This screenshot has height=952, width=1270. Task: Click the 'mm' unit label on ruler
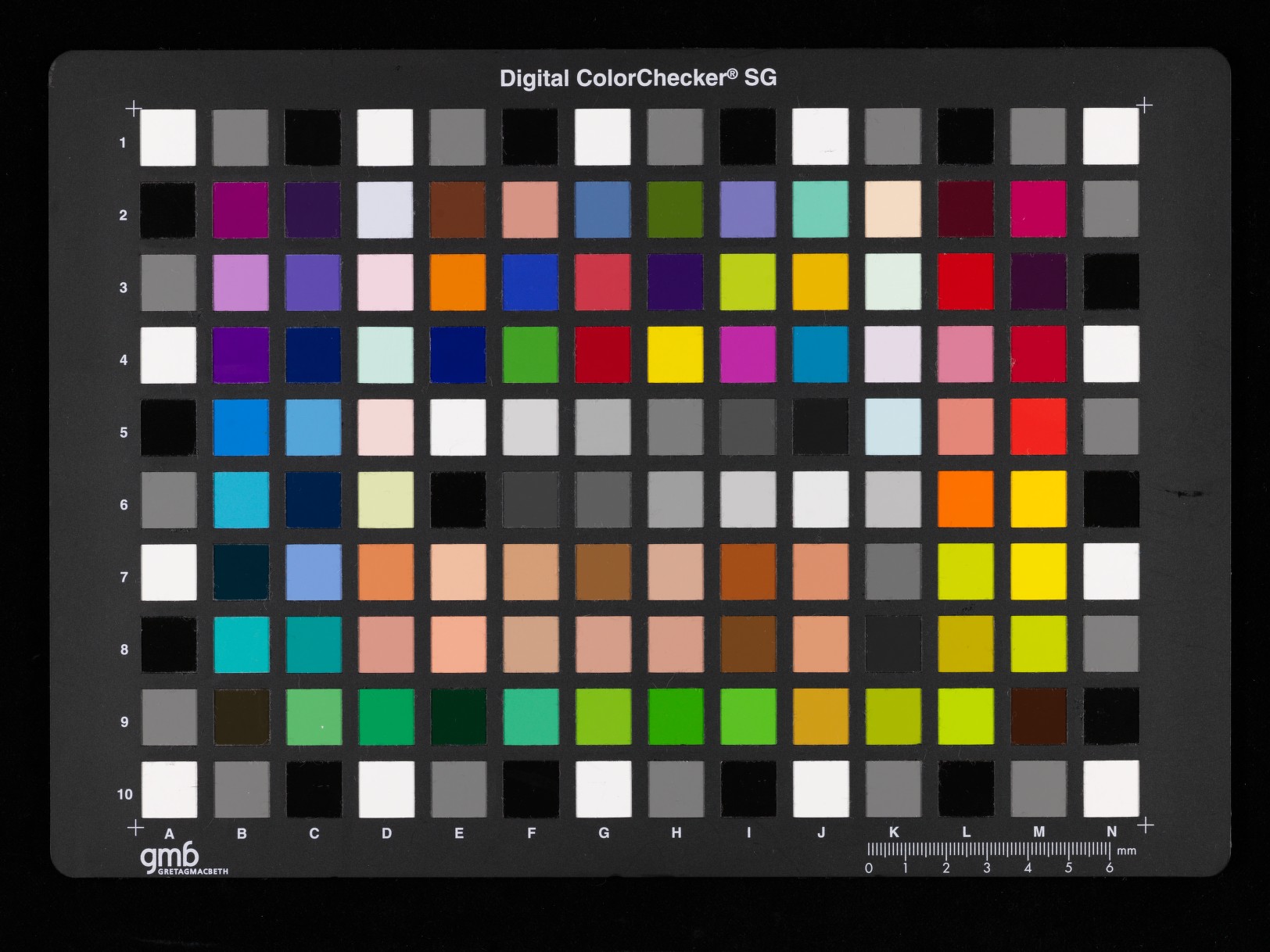1126,850
